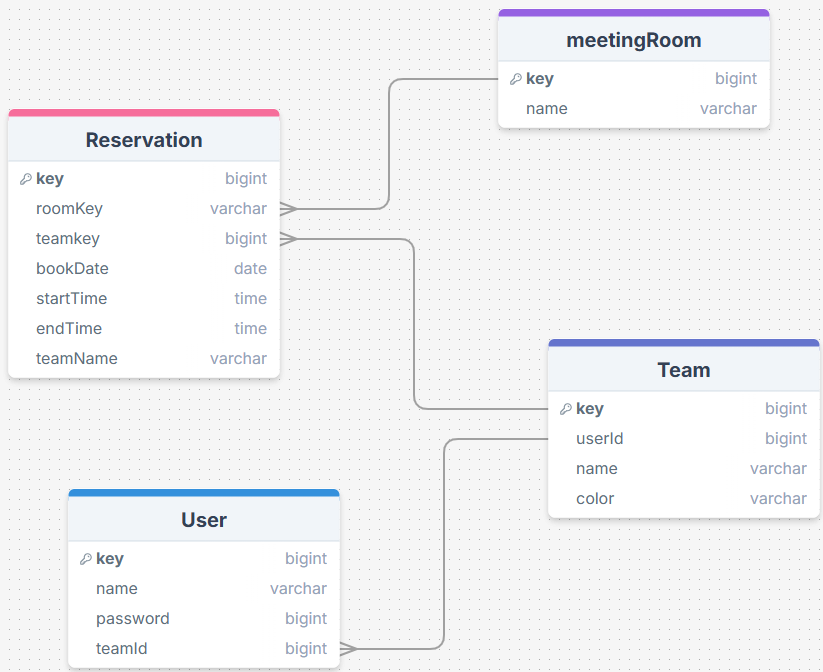Click the crow's foot connector at roomKey
Image resolution: width=823 pixels, height=672 pixels.
click(289, 208)
